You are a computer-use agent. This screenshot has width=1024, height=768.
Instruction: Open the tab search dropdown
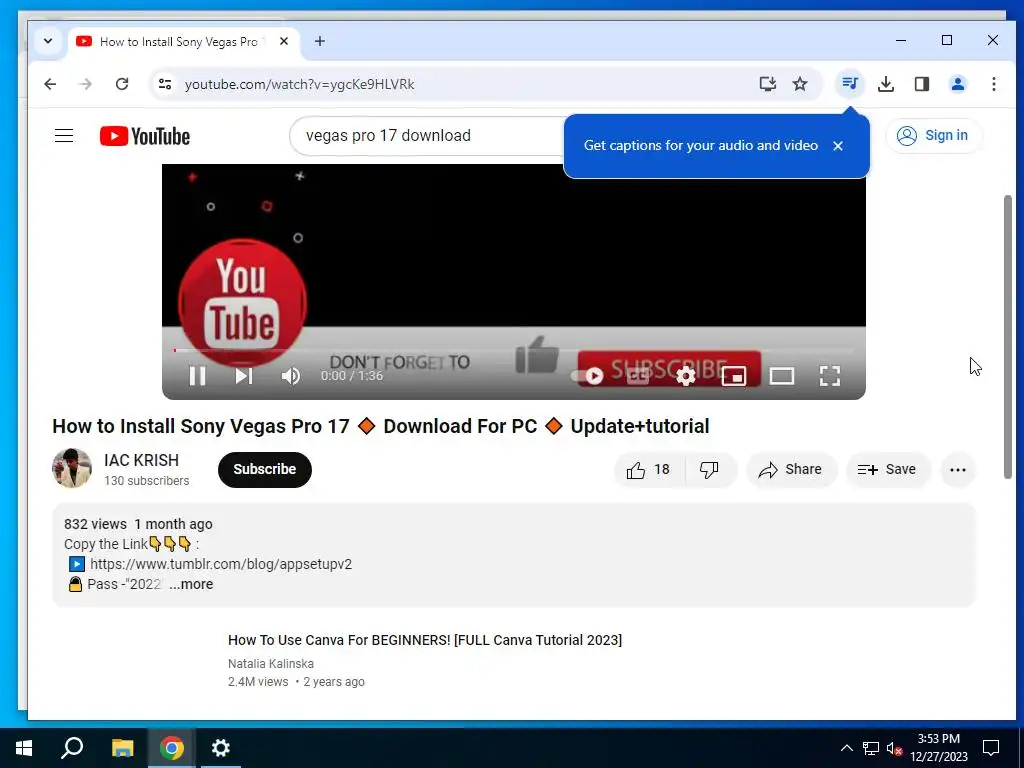[48, 41]
